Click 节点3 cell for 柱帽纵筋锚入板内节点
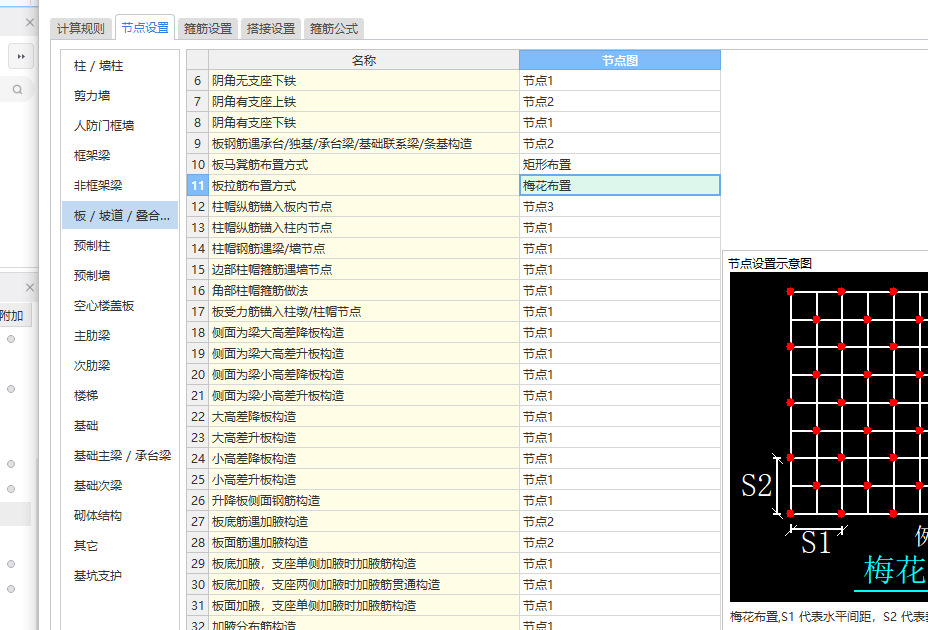This screenshot has height=630, width=928. (x=620, y=207)
